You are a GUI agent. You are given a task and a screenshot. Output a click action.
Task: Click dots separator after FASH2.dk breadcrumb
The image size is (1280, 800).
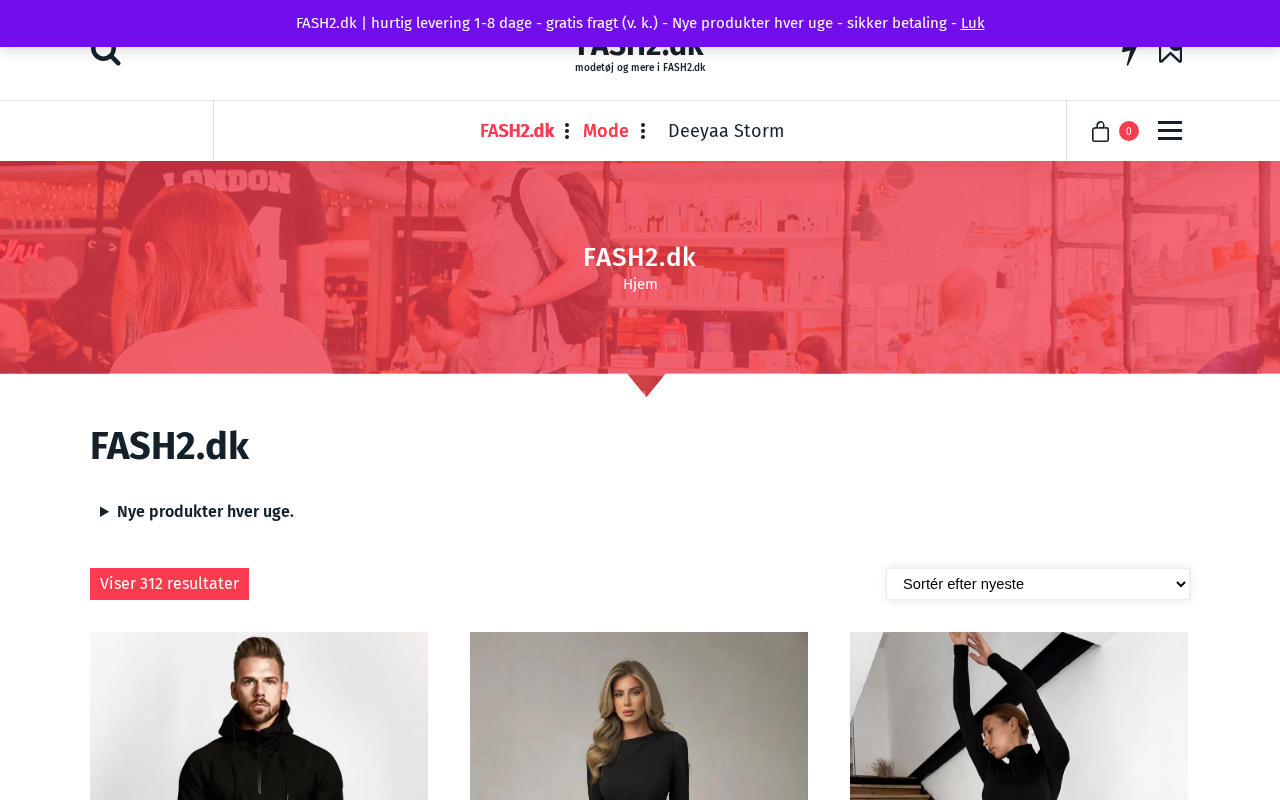click(x=567, y=131)
